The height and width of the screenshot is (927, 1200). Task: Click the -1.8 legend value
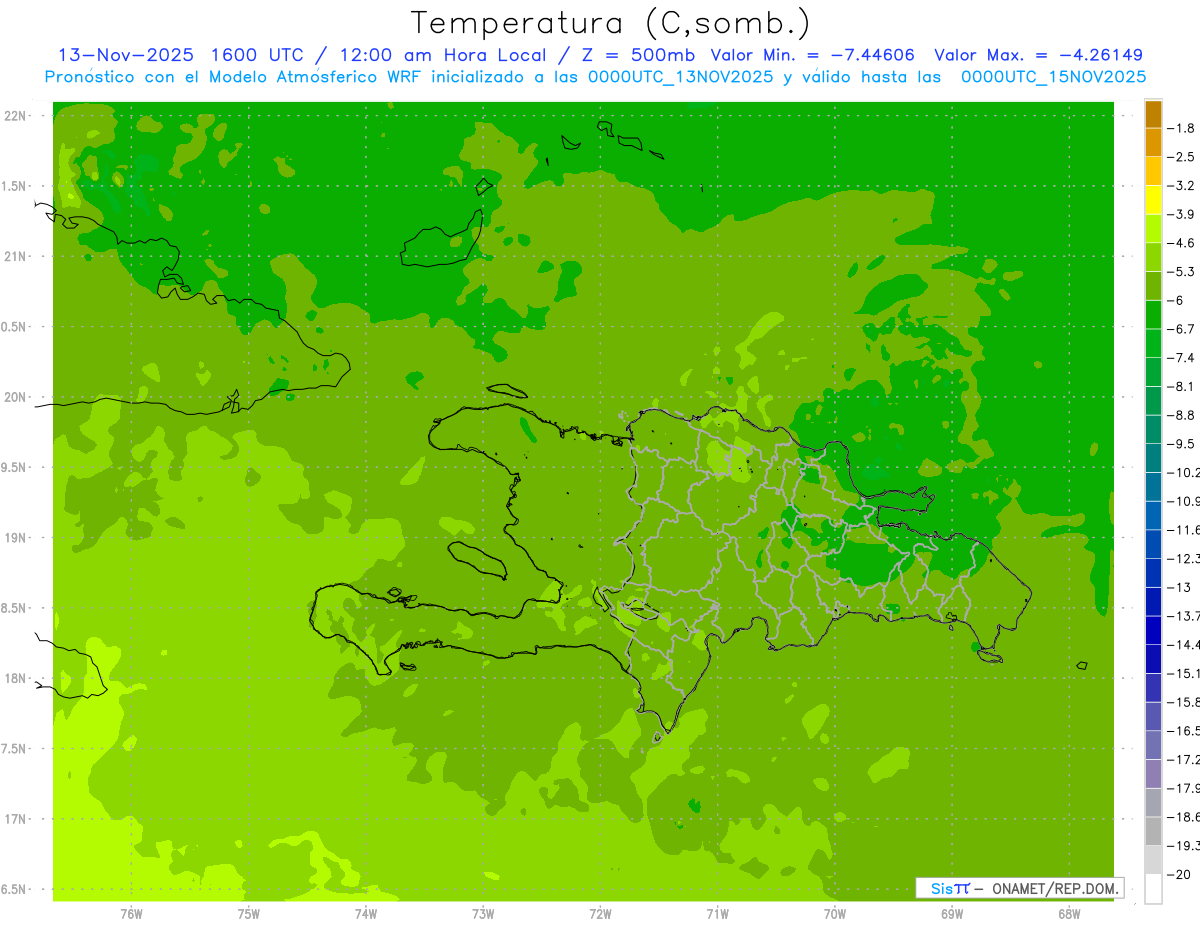[x=1183, y=128]
